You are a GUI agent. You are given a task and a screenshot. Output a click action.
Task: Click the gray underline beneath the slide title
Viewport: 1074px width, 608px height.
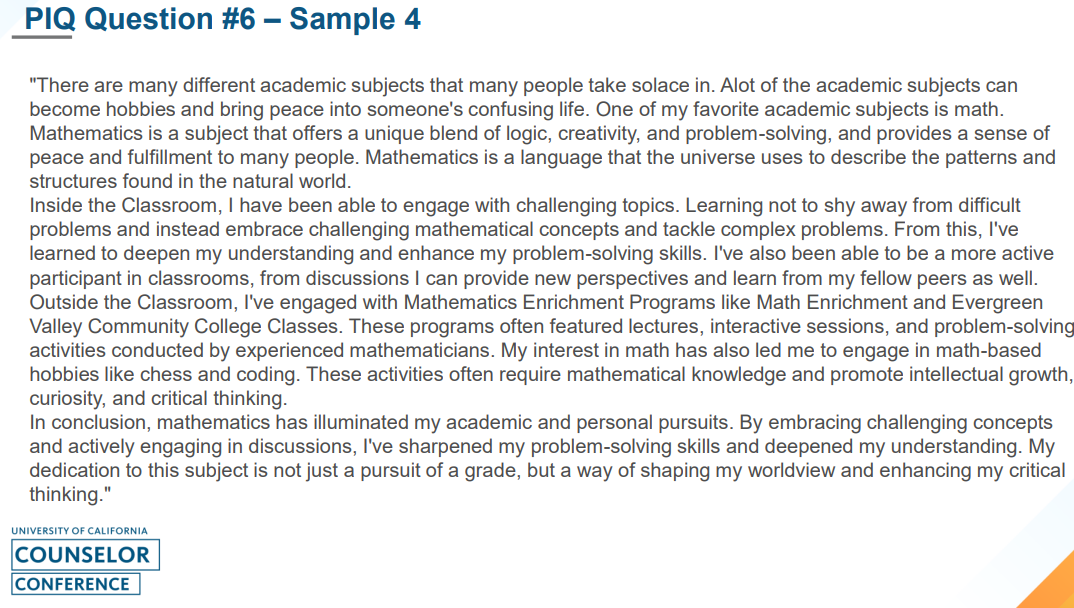click(x=42, y=38)
